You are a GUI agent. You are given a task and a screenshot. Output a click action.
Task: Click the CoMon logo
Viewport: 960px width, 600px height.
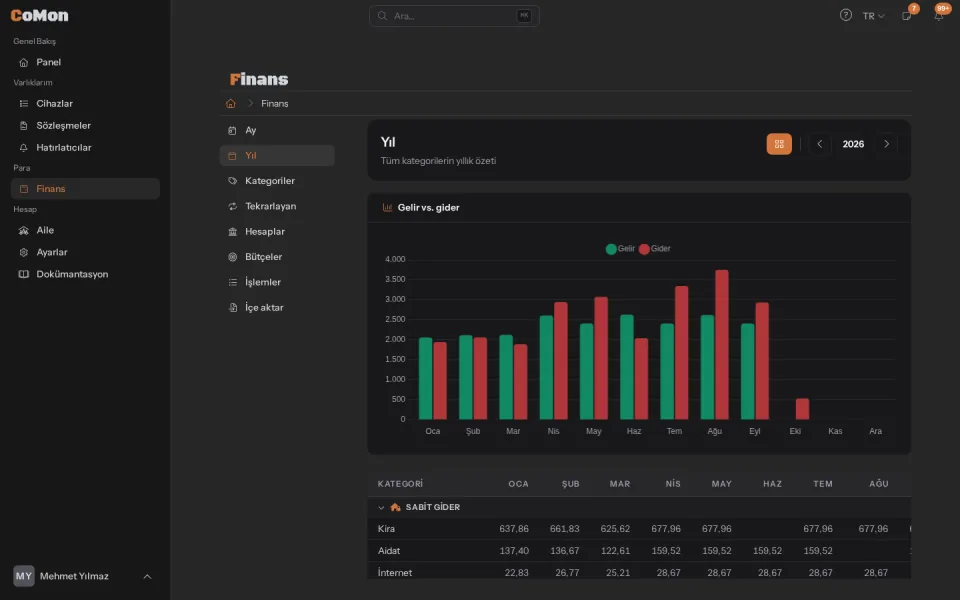(40, 15)
